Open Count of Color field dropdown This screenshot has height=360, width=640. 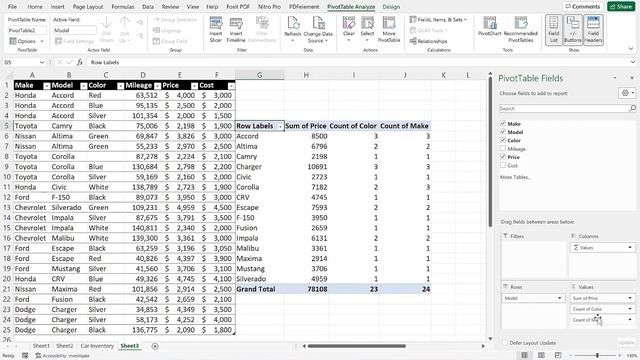pyautogui.click(x=630, y=309)
